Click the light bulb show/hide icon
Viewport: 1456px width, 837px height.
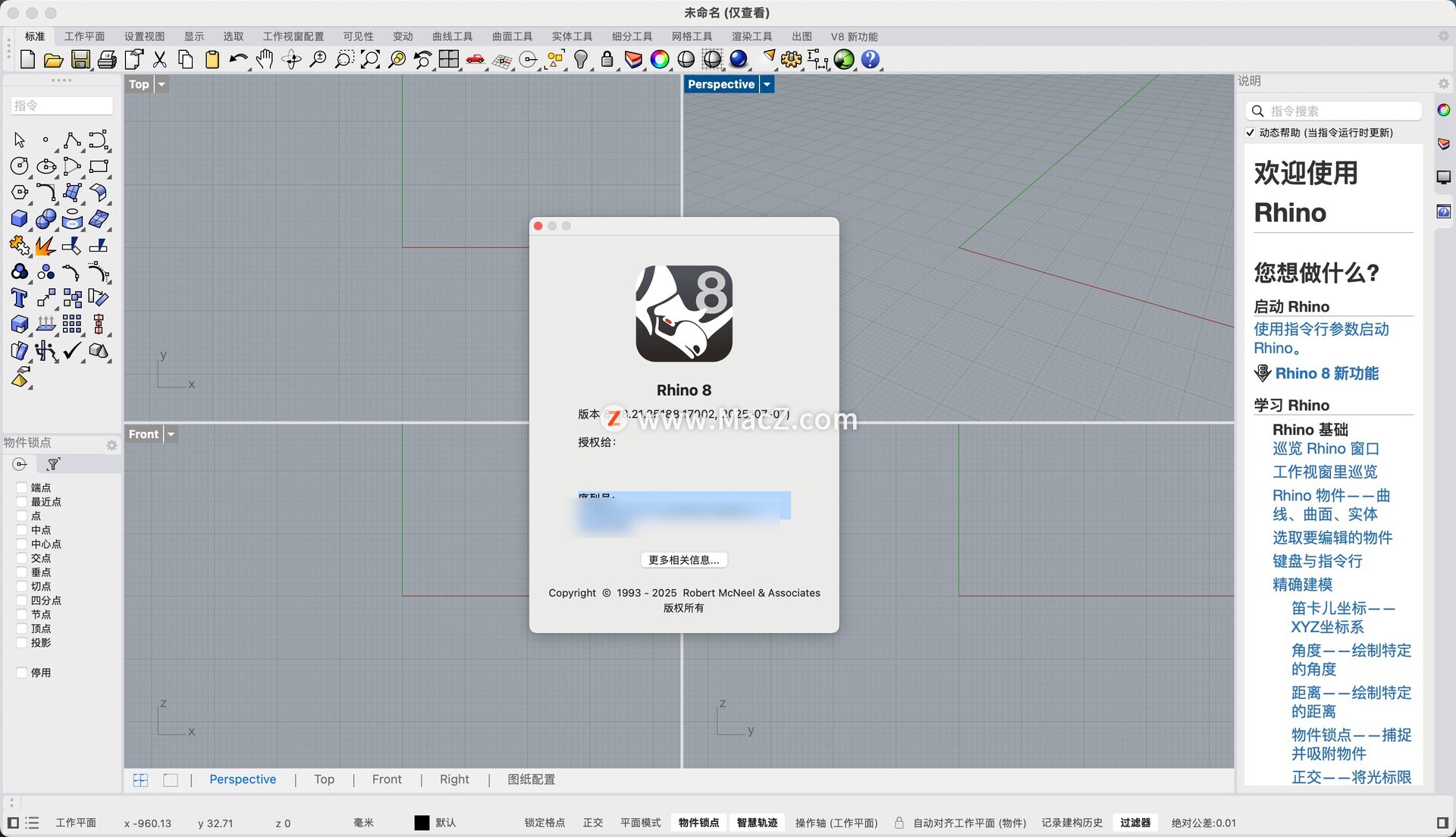581,59
